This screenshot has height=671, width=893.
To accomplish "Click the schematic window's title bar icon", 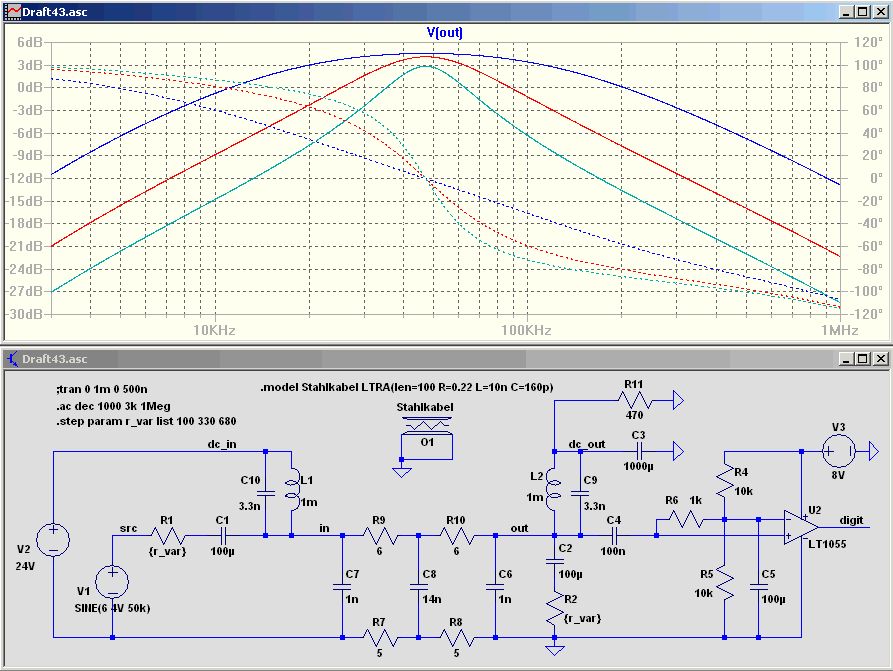I will pyautogui.click(x=12, y=359).
